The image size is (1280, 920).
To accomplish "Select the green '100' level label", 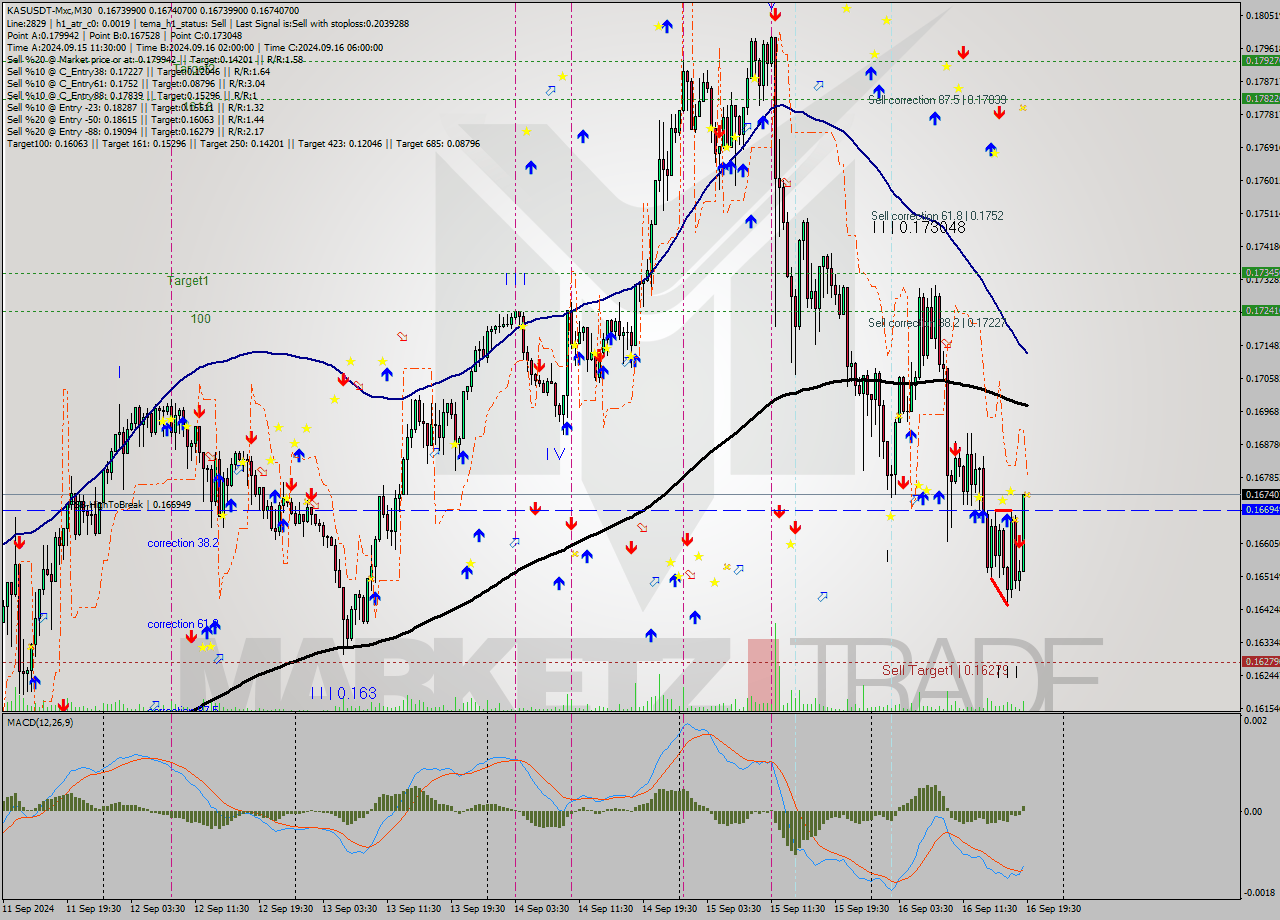I will pyautogui.click(x=201, y=319).
